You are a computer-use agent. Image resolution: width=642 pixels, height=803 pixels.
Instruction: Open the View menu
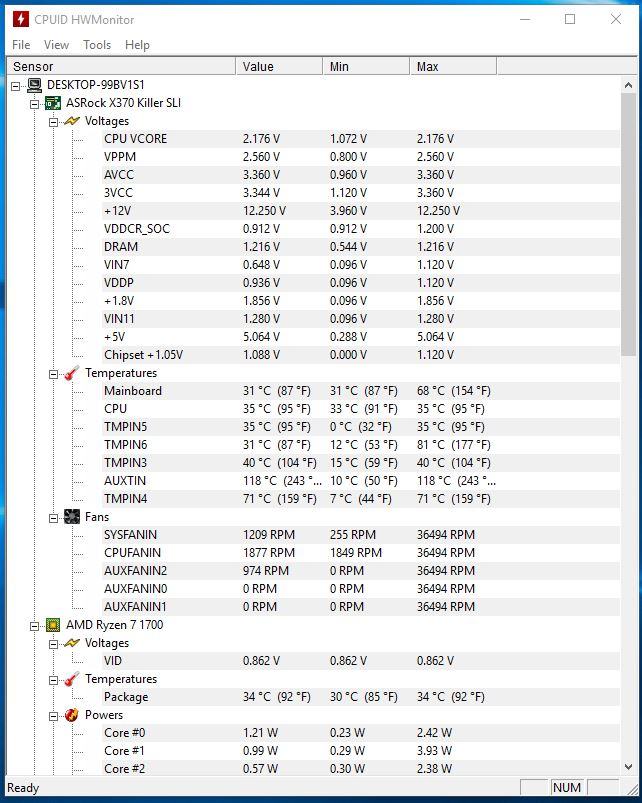[x=56, y=45]
